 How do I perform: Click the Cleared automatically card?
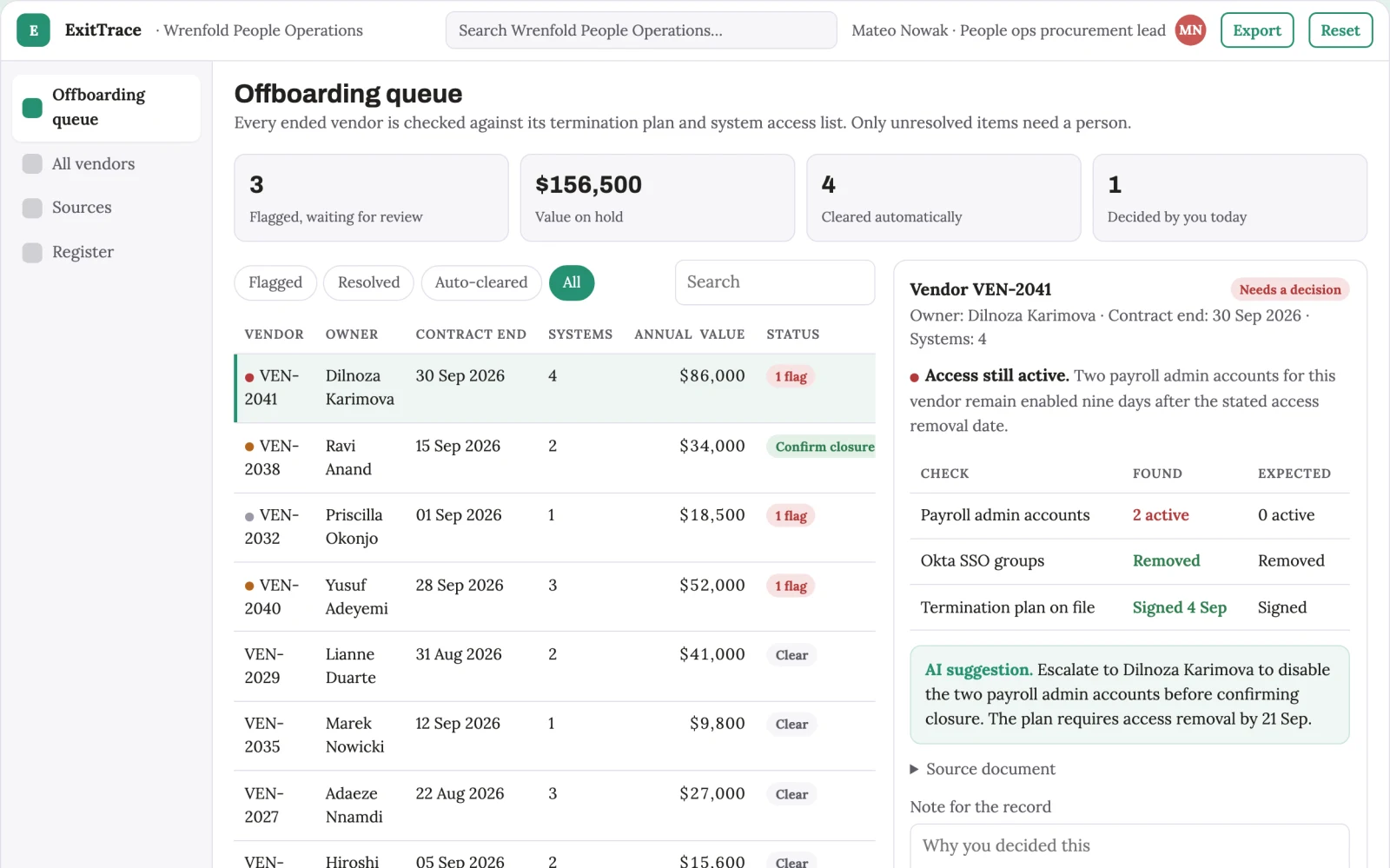(943, 198)
